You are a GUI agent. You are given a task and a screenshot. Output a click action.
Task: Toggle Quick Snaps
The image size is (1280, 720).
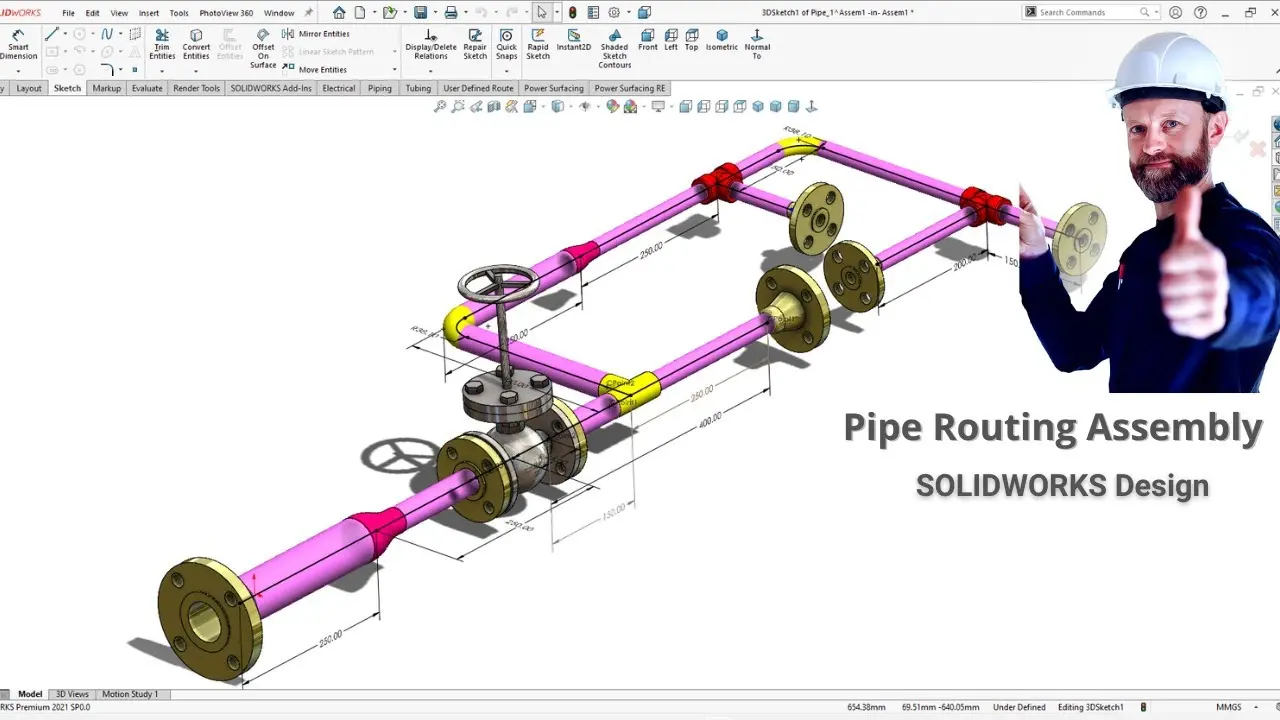pos(507,44)
